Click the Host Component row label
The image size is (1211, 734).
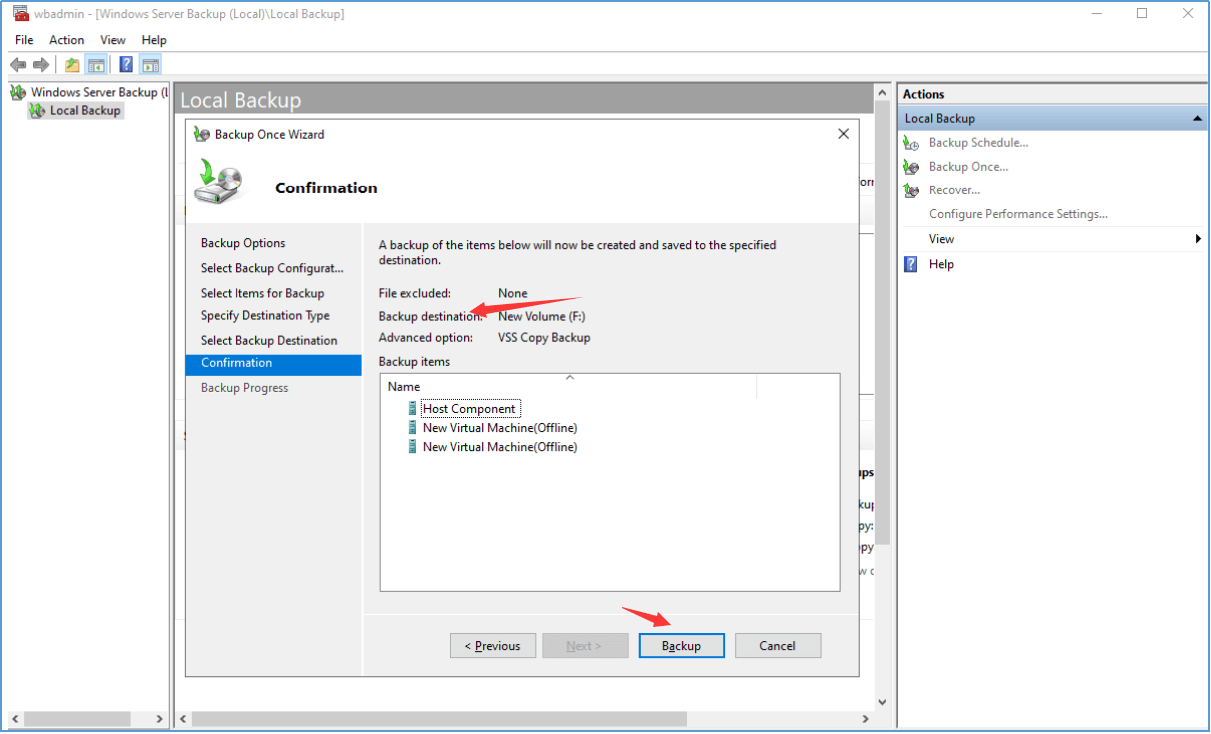tap(469, 408)
